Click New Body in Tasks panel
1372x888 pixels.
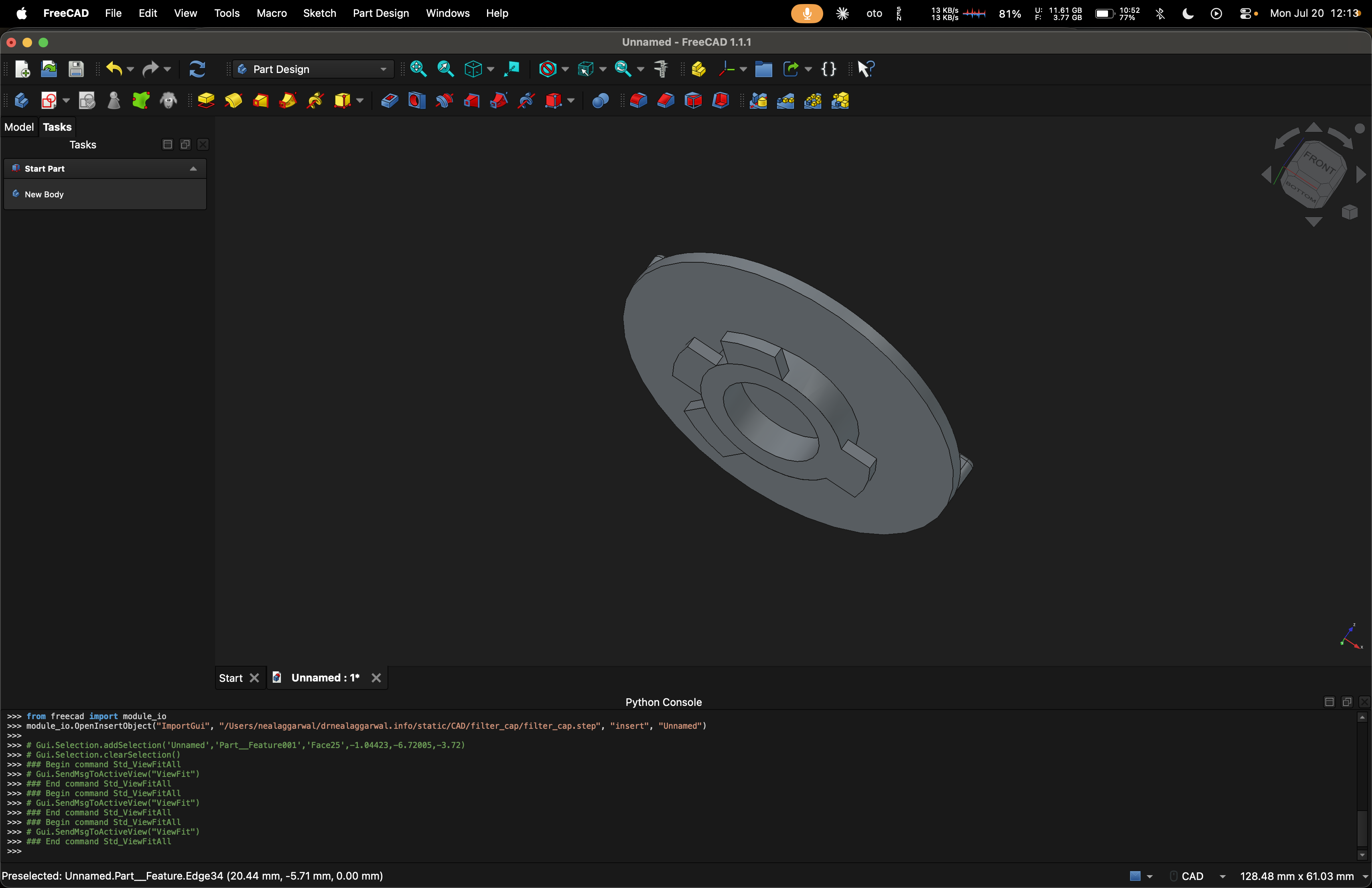point(44,194)
